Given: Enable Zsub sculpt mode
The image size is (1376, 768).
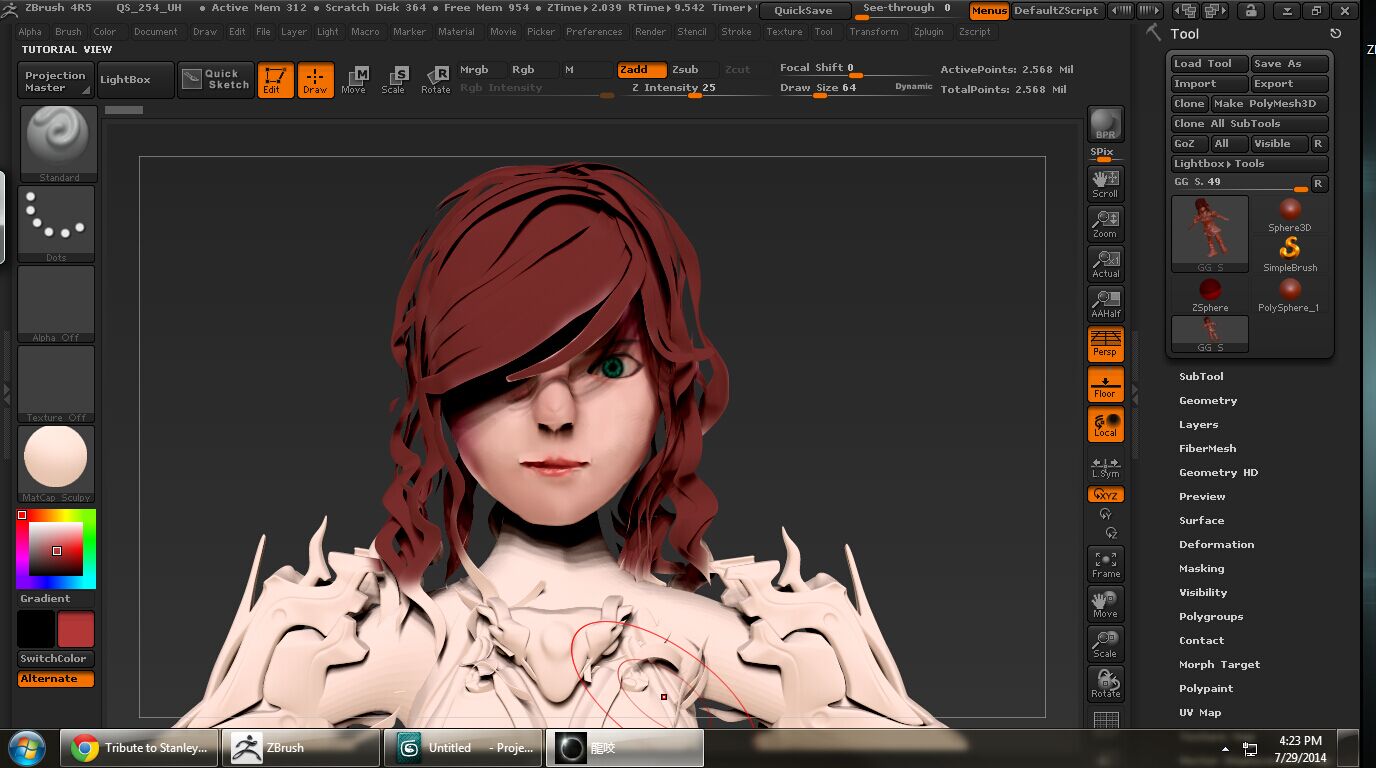Looking at the screenshot, I should click(693, 70).
